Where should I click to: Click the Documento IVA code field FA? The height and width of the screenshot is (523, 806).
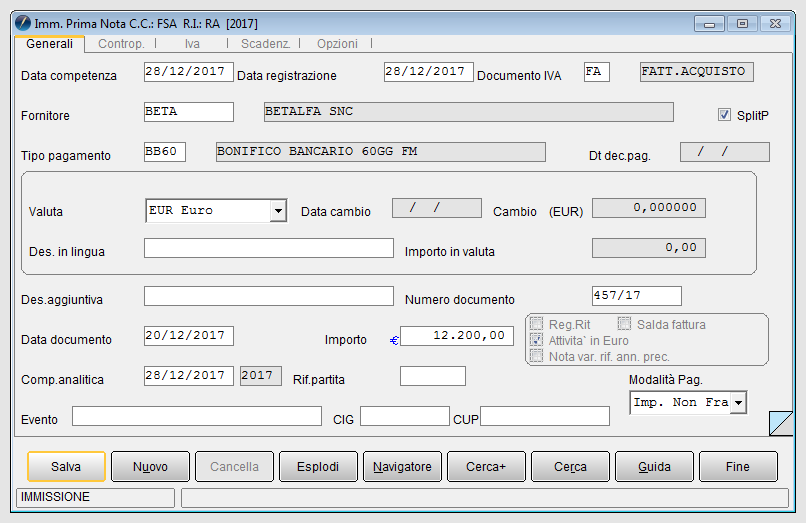click(x=597, y=72)
